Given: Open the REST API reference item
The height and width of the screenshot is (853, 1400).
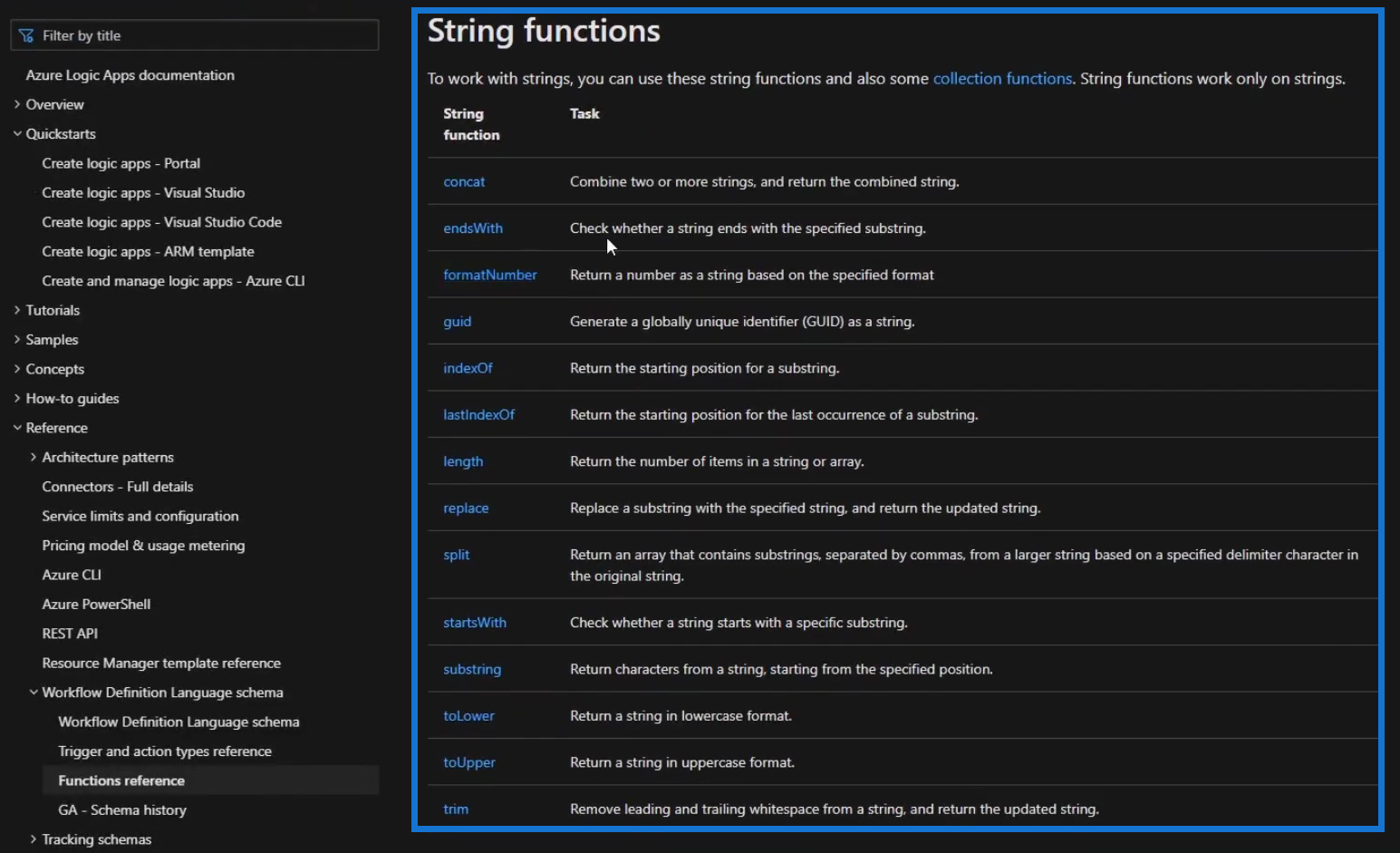Looking at the screenshot, I should point(70,634).
